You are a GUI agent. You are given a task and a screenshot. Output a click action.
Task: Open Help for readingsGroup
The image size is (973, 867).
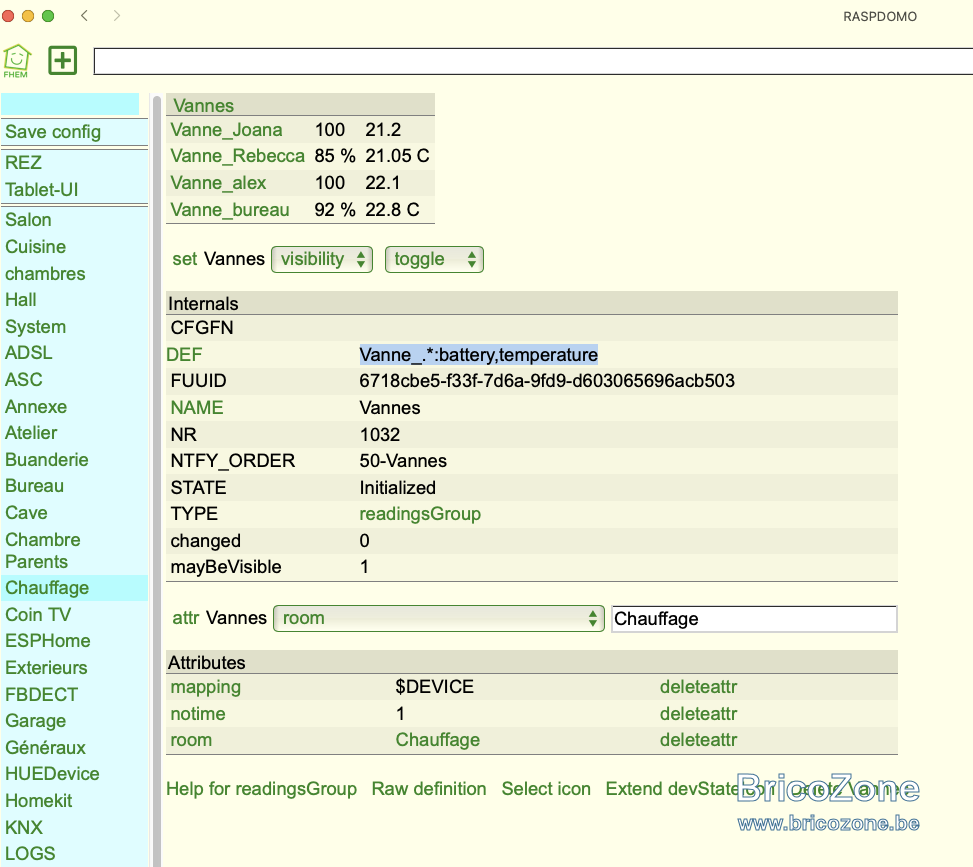click(x=261, y=789)
